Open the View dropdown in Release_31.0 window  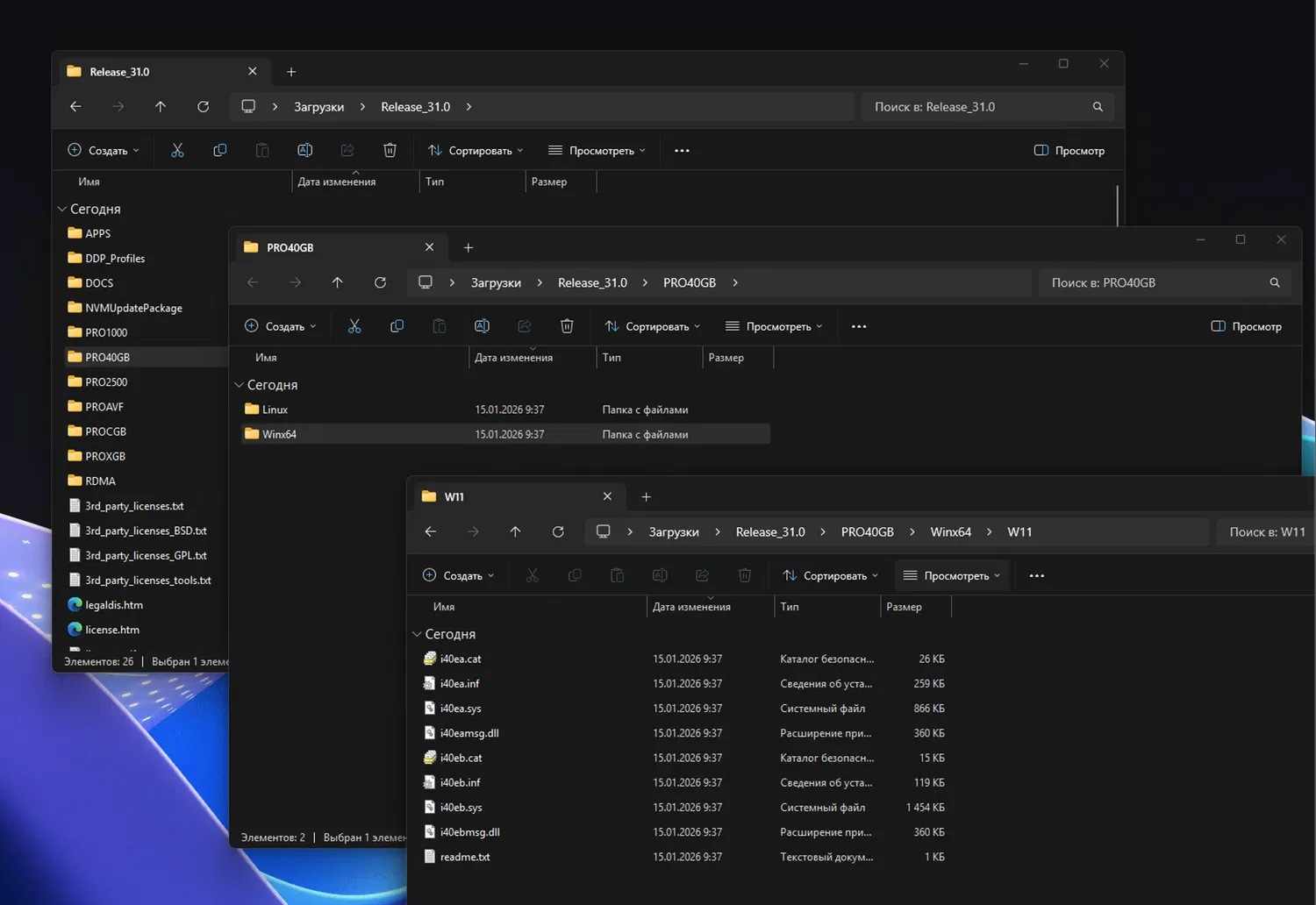tap(597, 151)
